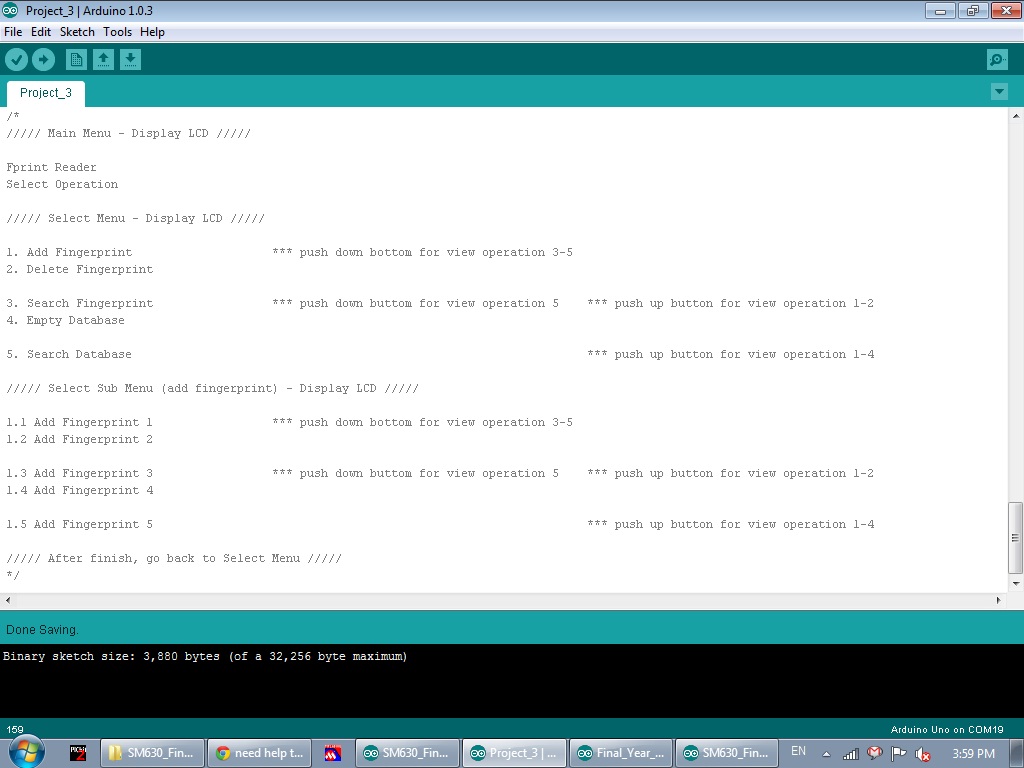Click the '1.5 Add Fingerprint 5' line
This screenshot has width=1024, height=768.
80,524
